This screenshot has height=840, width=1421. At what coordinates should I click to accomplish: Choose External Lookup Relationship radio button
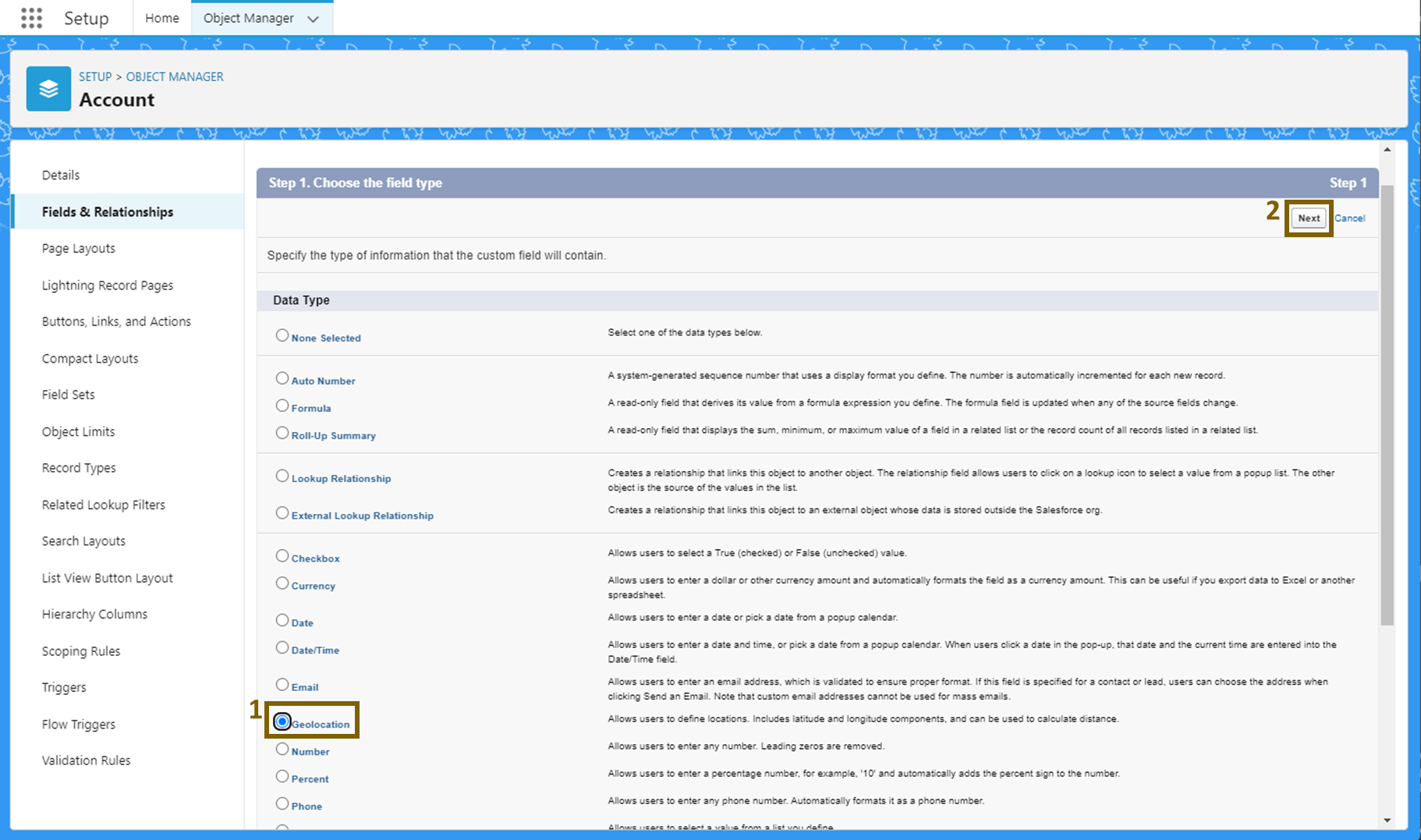(282, 513)
